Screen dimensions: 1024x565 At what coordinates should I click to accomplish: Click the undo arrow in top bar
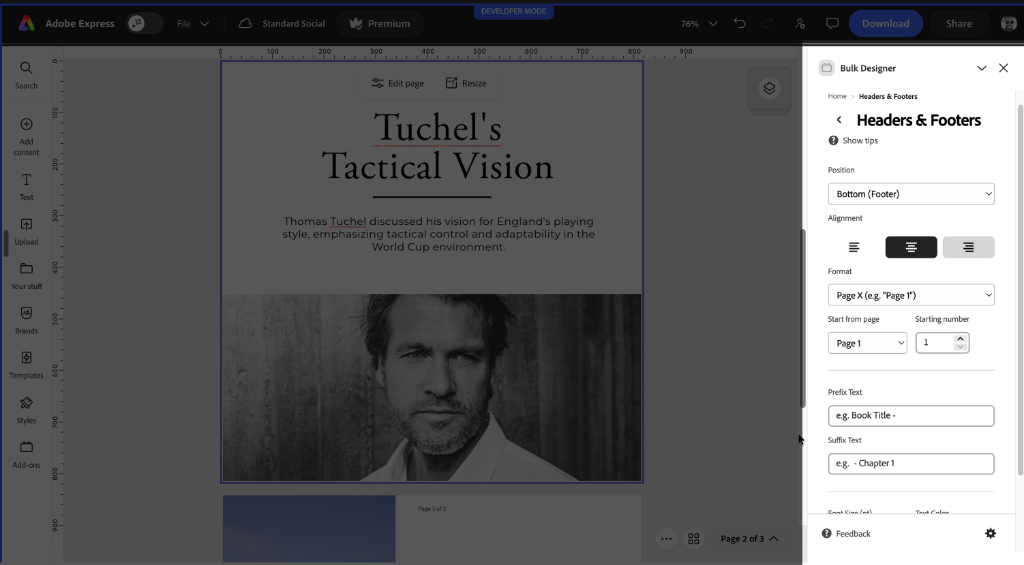click(739, 24)
